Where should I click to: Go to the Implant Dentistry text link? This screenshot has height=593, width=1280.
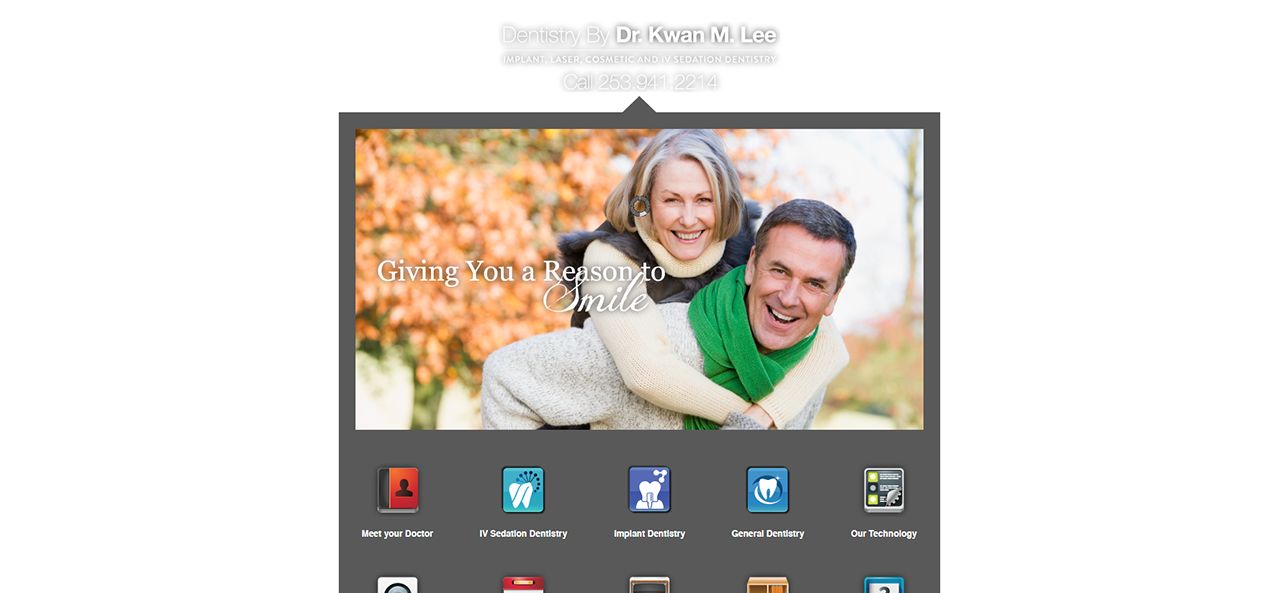pos(649,534)
